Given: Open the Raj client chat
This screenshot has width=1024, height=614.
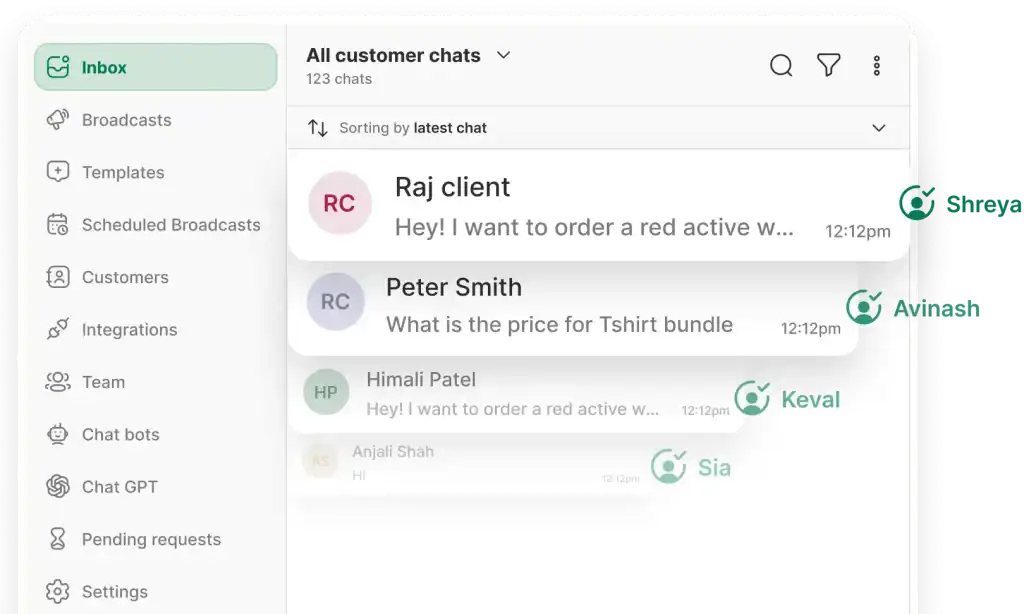Looking at the screenshot, I should [x=598, y=206].
